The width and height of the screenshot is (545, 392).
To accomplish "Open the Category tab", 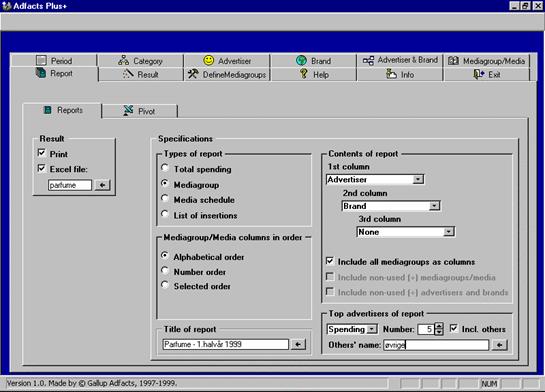I will pos(140,61).
